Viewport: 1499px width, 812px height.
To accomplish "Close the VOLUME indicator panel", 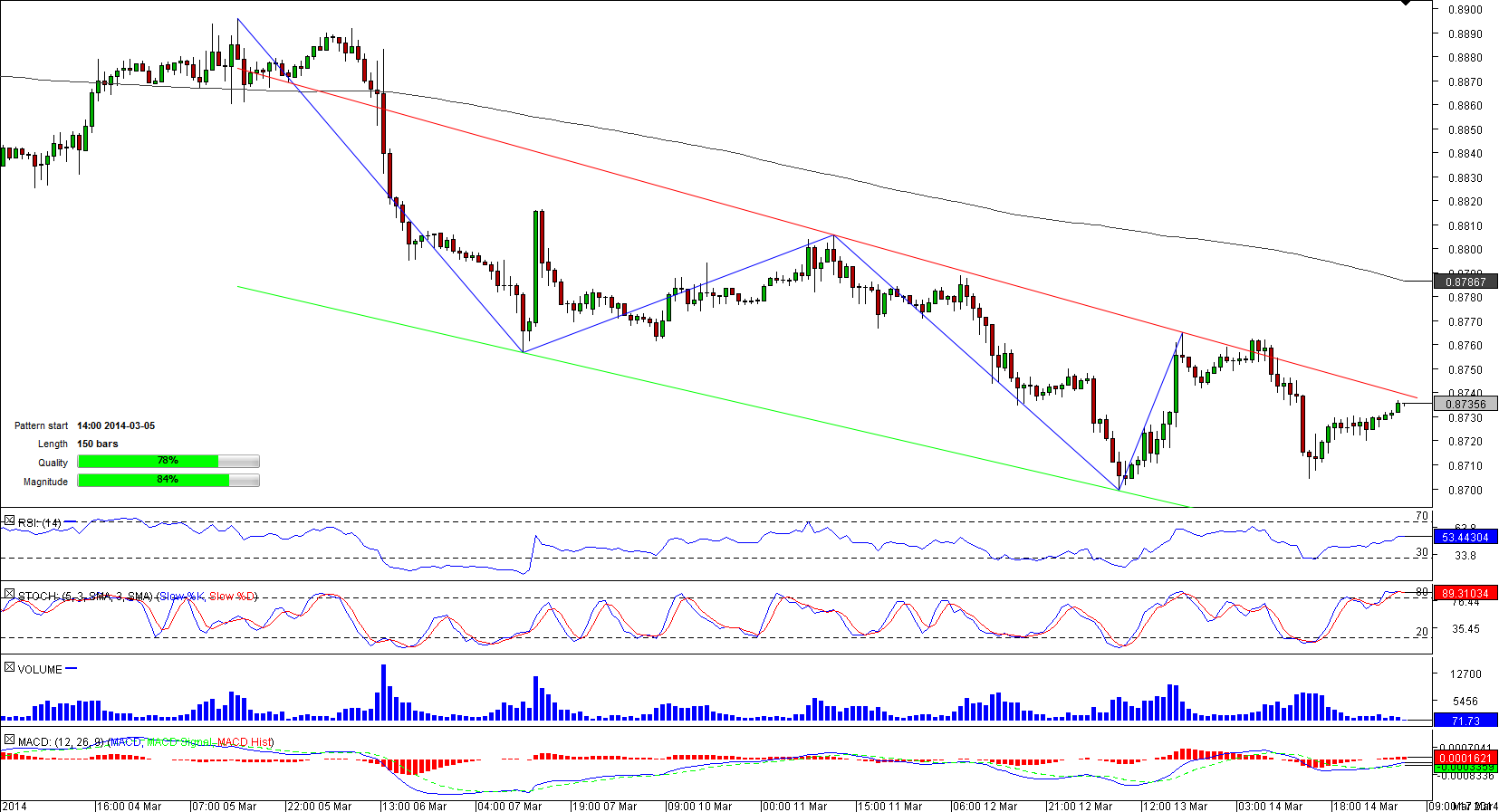I will tap(9, 668).
